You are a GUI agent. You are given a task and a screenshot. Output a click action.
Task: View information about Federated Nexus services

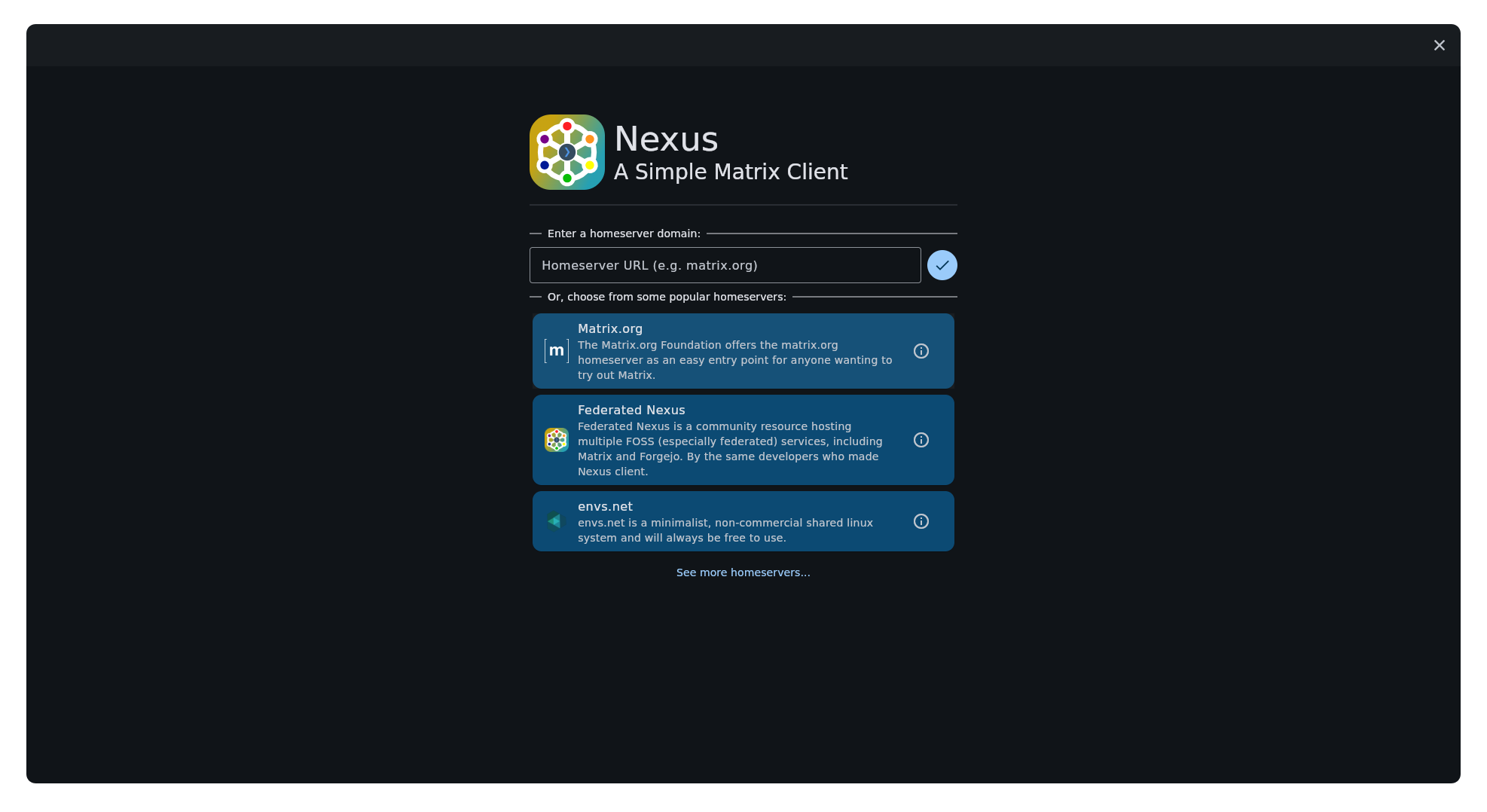[921, 440]
